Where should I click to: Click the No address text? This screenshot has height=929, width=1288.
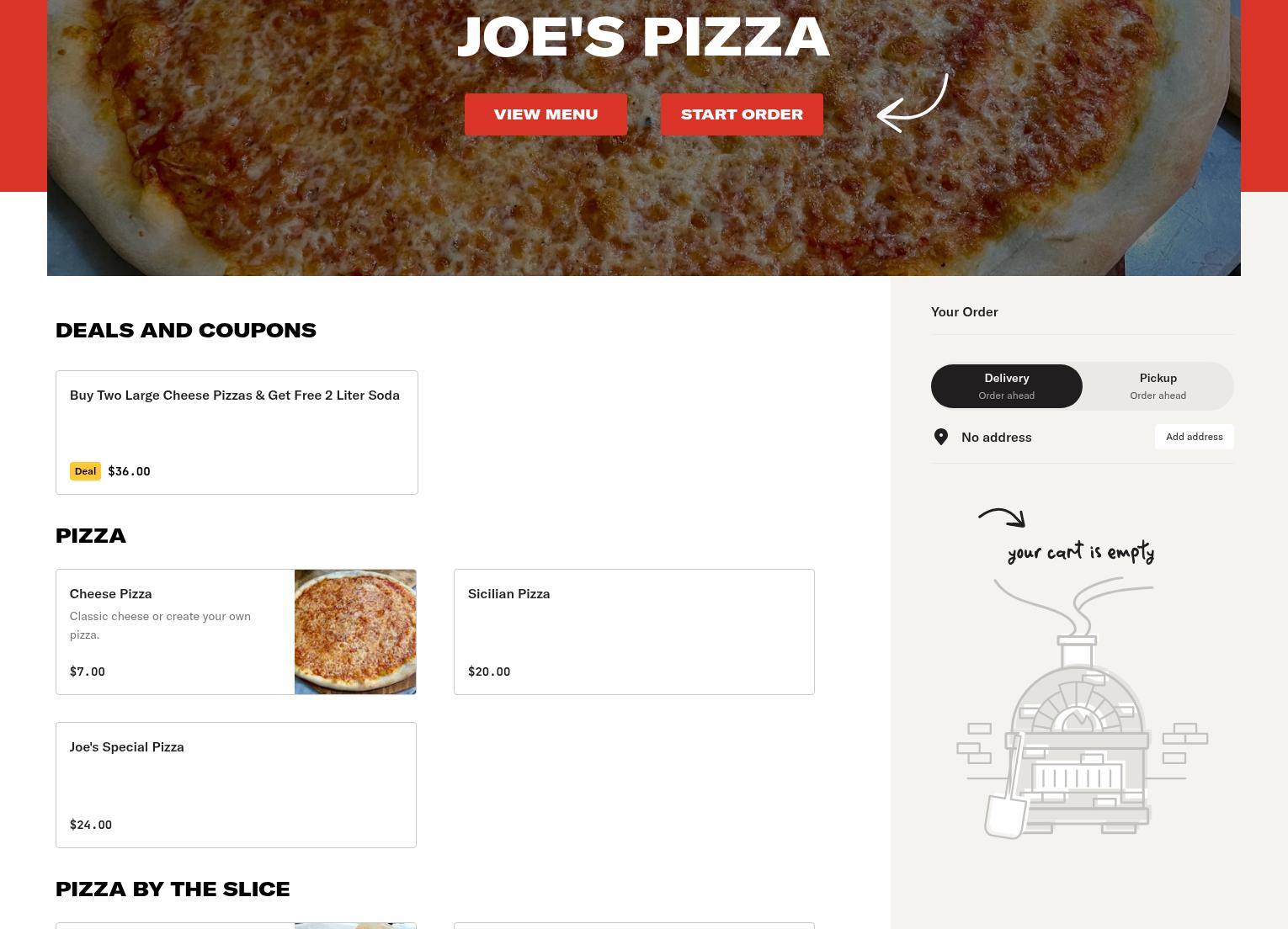pos(997,437)
